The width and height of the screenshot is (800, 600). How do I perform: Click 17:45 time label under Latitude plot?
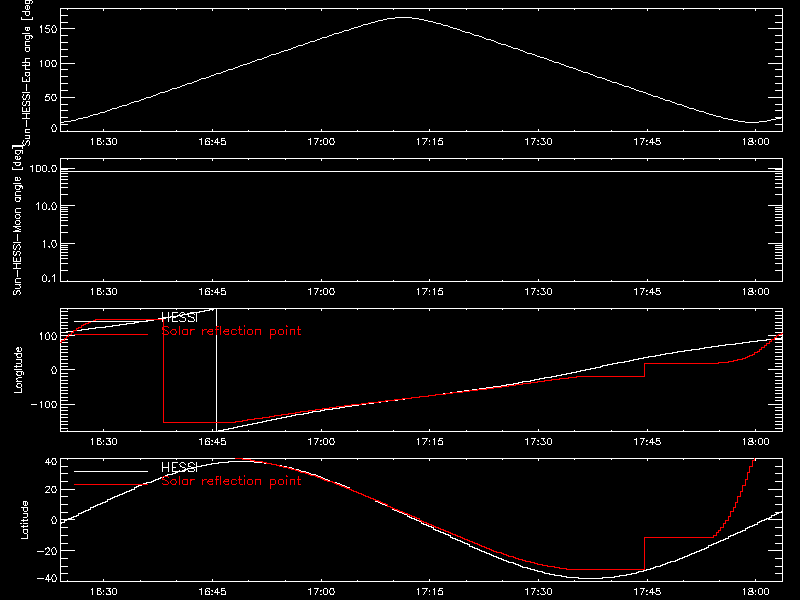click(x=647, y=591)
